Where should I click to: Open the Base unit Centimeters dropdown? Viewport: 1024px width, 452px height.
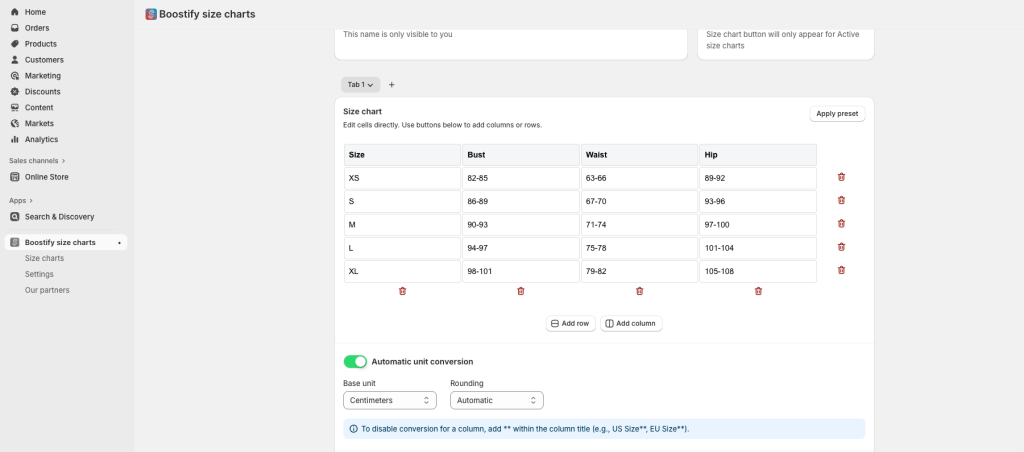point(390,400)
